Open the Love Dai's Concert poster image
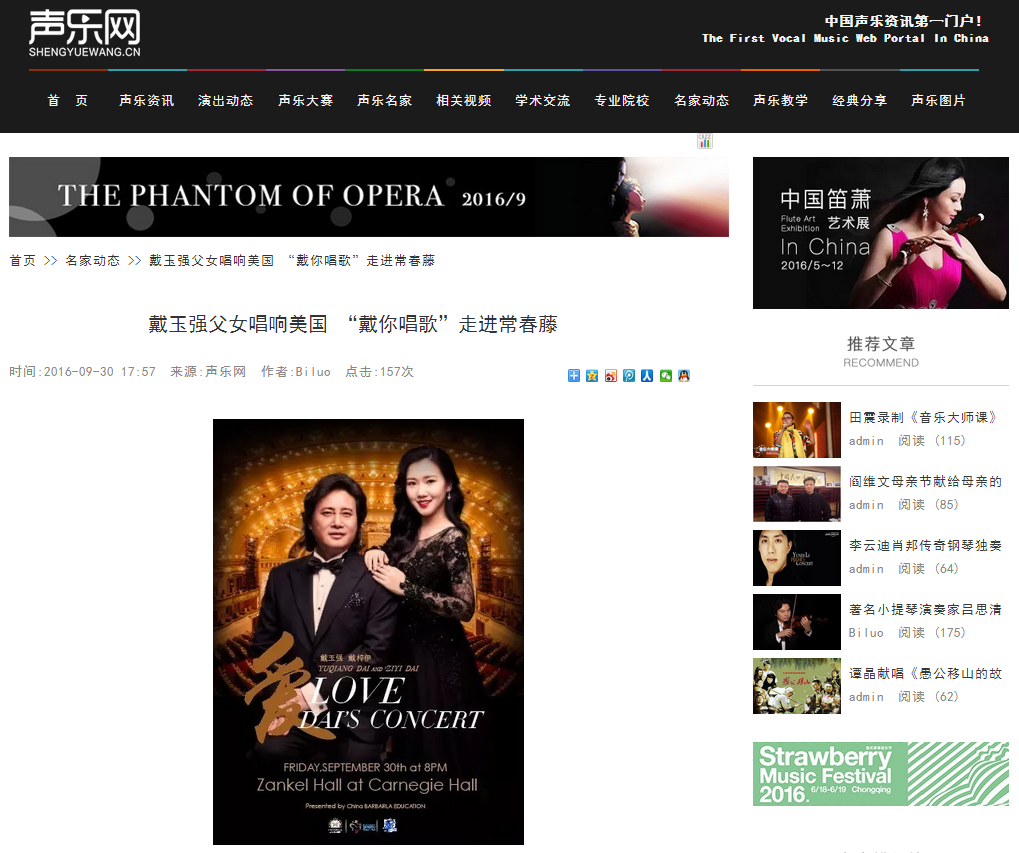 (368, 631)
